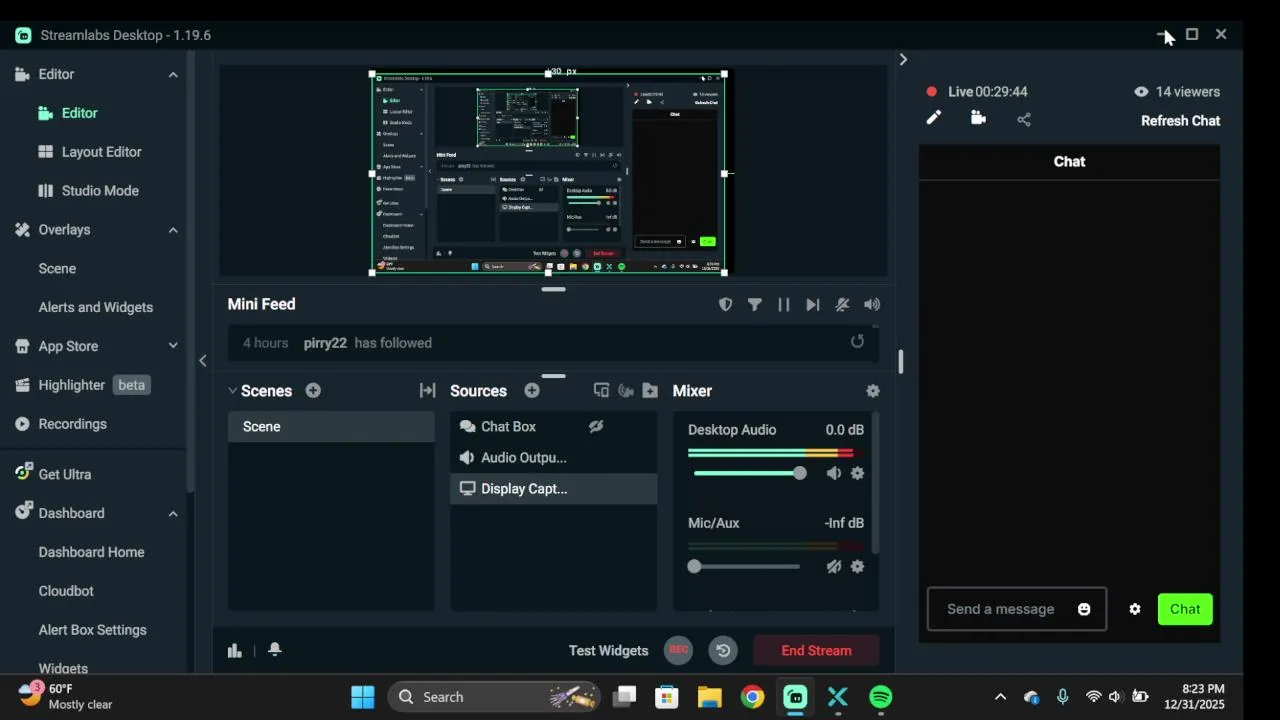Toggle the replay buffer button
Viewport: 1280px width, 720px height.
coord(723,650)
